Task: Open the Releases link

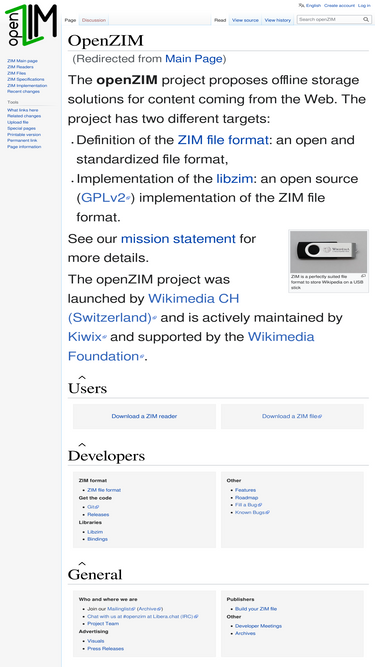Action: (98, 515)
